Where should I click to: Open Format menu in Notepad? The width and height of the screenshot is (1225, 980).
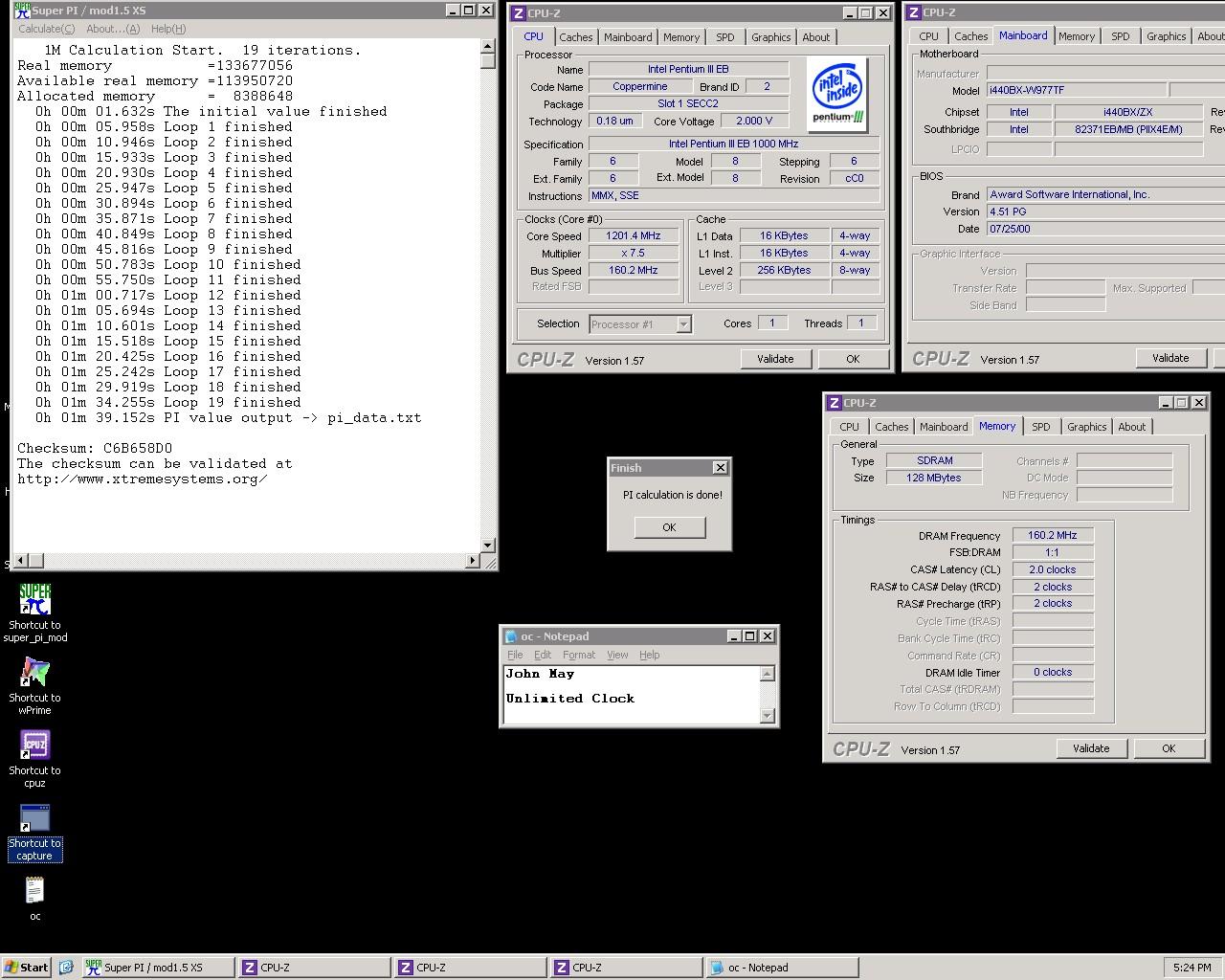click(x=579, y=655)
